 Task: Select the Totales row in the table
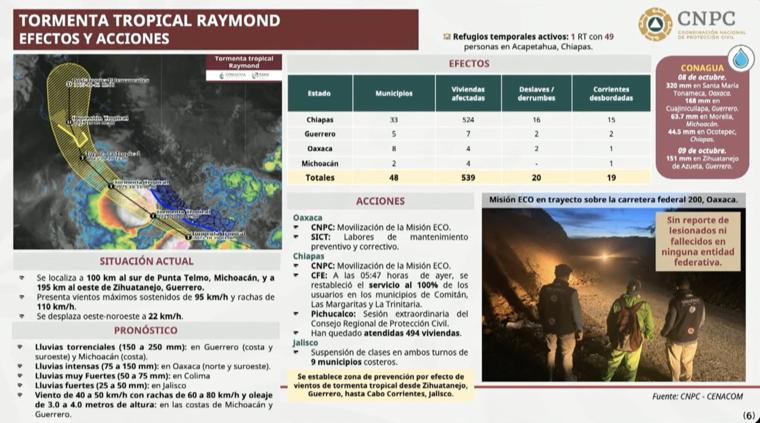pos(468,176)
